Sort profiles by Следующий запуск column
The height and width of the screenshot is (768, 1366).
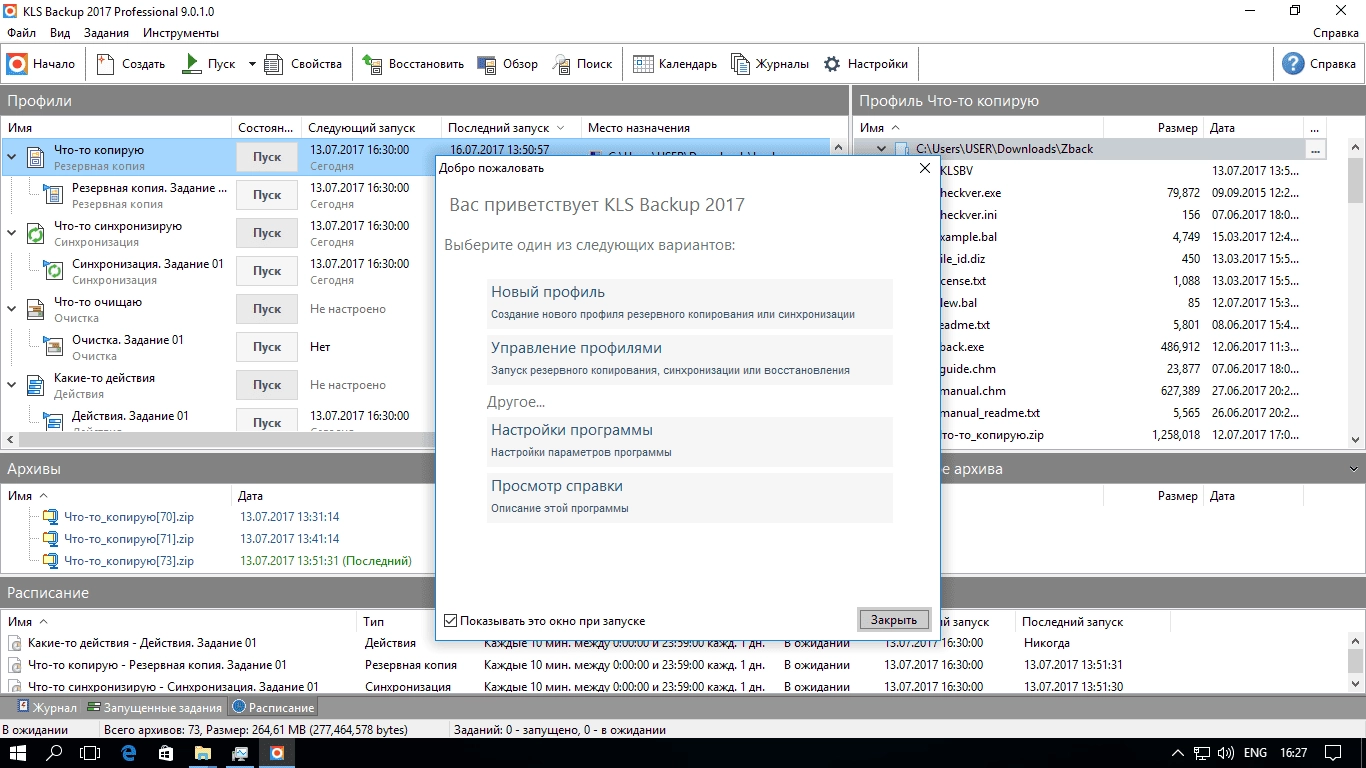(x=371, y=128)
